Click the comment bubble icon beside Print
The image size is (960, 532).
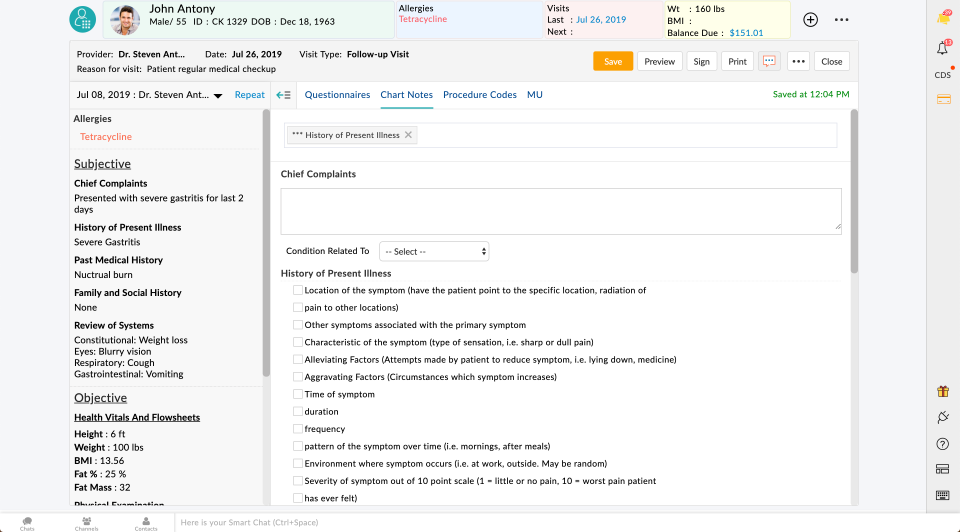769,61
